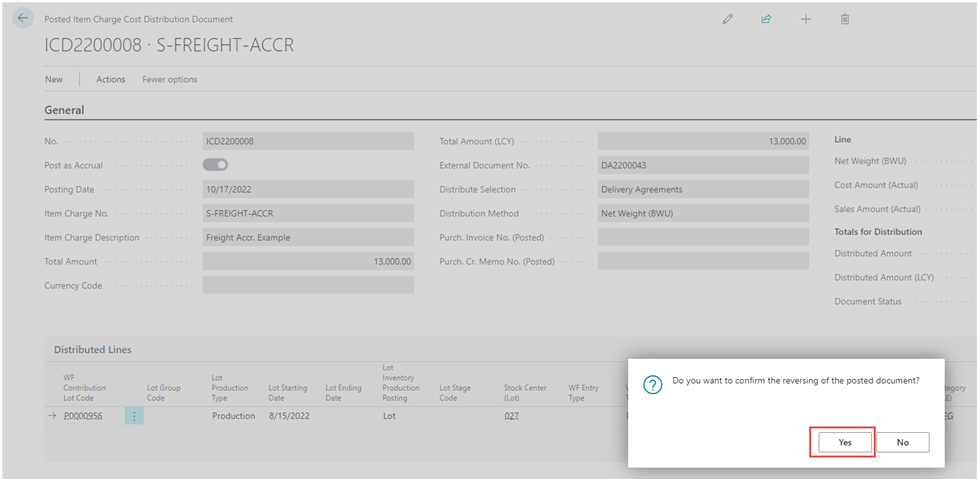The image size is (979, 481).
Task: Click Fewer options
Action: pos(170,79)
